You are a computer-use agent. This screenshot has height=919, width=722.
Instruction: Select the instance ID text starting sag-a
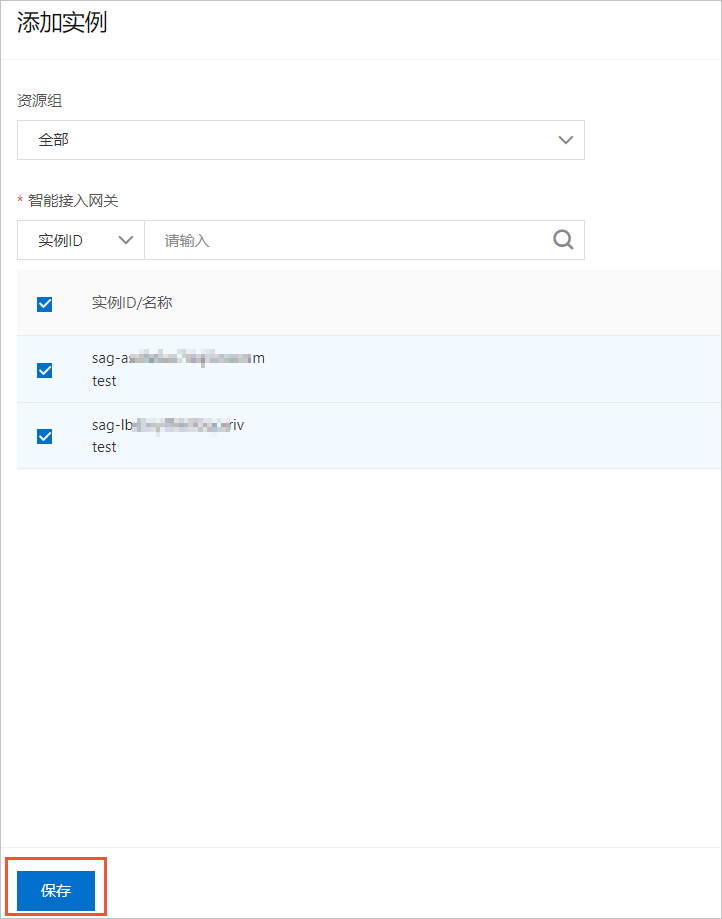178,358
